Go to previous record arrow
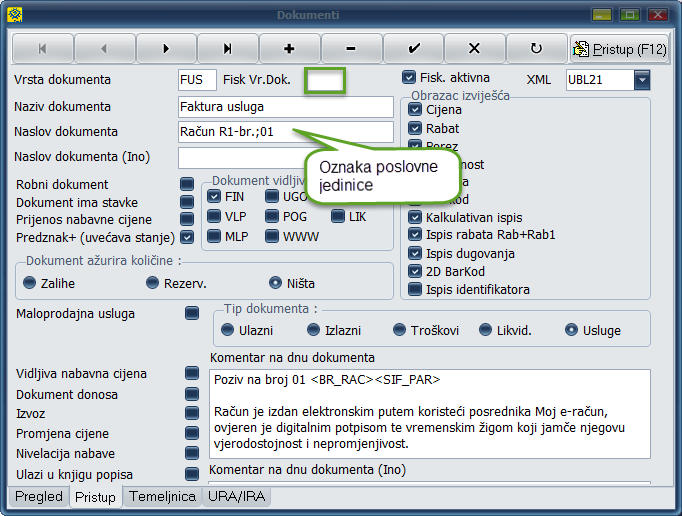Screen dimensions: 682x516 coord(104,48)
